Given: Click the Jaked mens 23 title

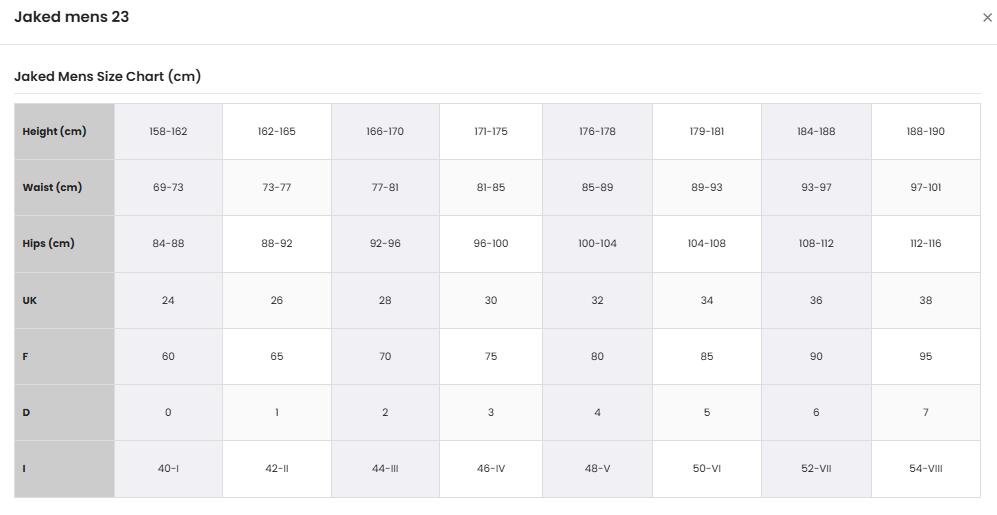Looking at the screenshot, I should (x=71, y=17).
